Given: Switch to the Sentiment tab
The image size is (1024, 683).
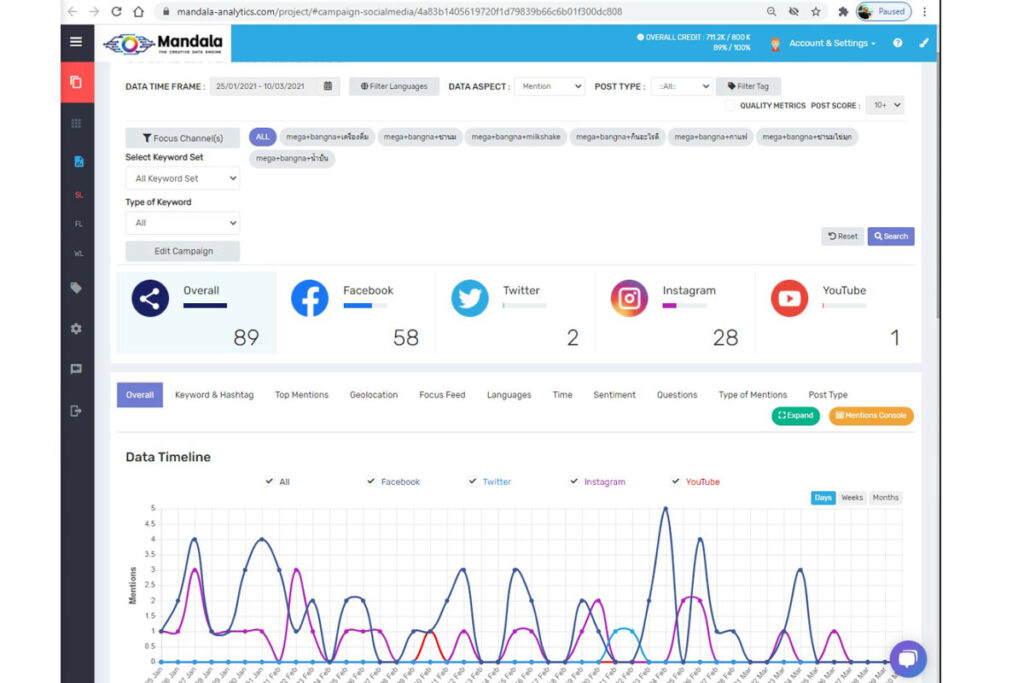Looking at the screenshot, I should [615, 395].
